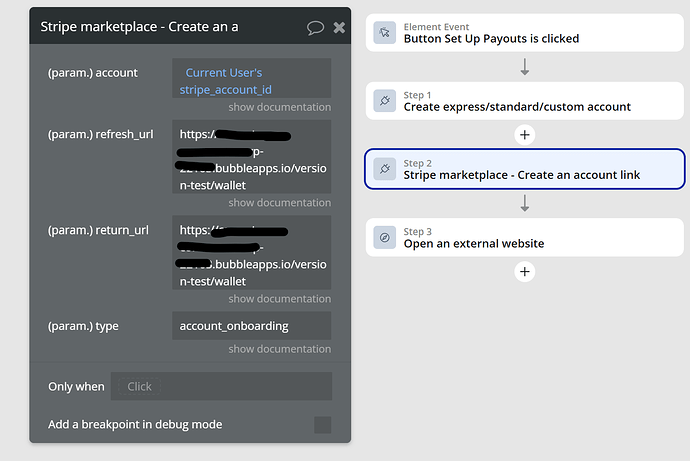Enable Add a breakpoint in debug mode

click(x=323, y=424)
